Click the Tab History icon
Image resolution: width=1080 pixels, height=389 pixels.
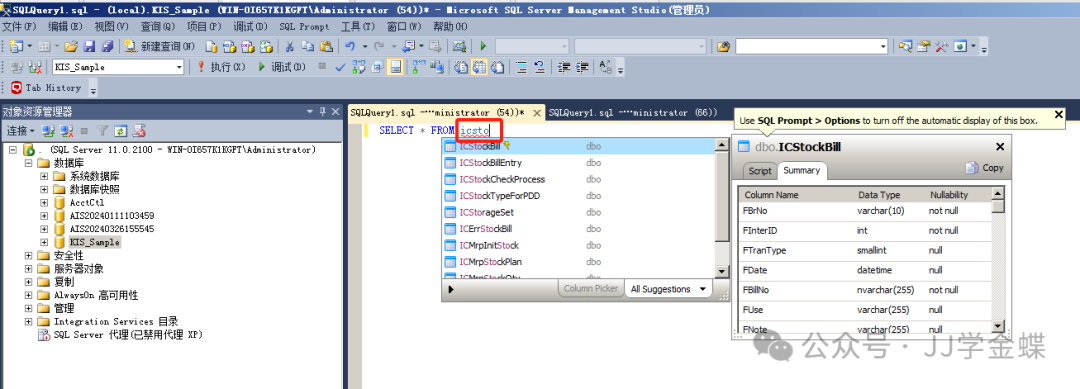pyautogui.click(x=17, y=87)
